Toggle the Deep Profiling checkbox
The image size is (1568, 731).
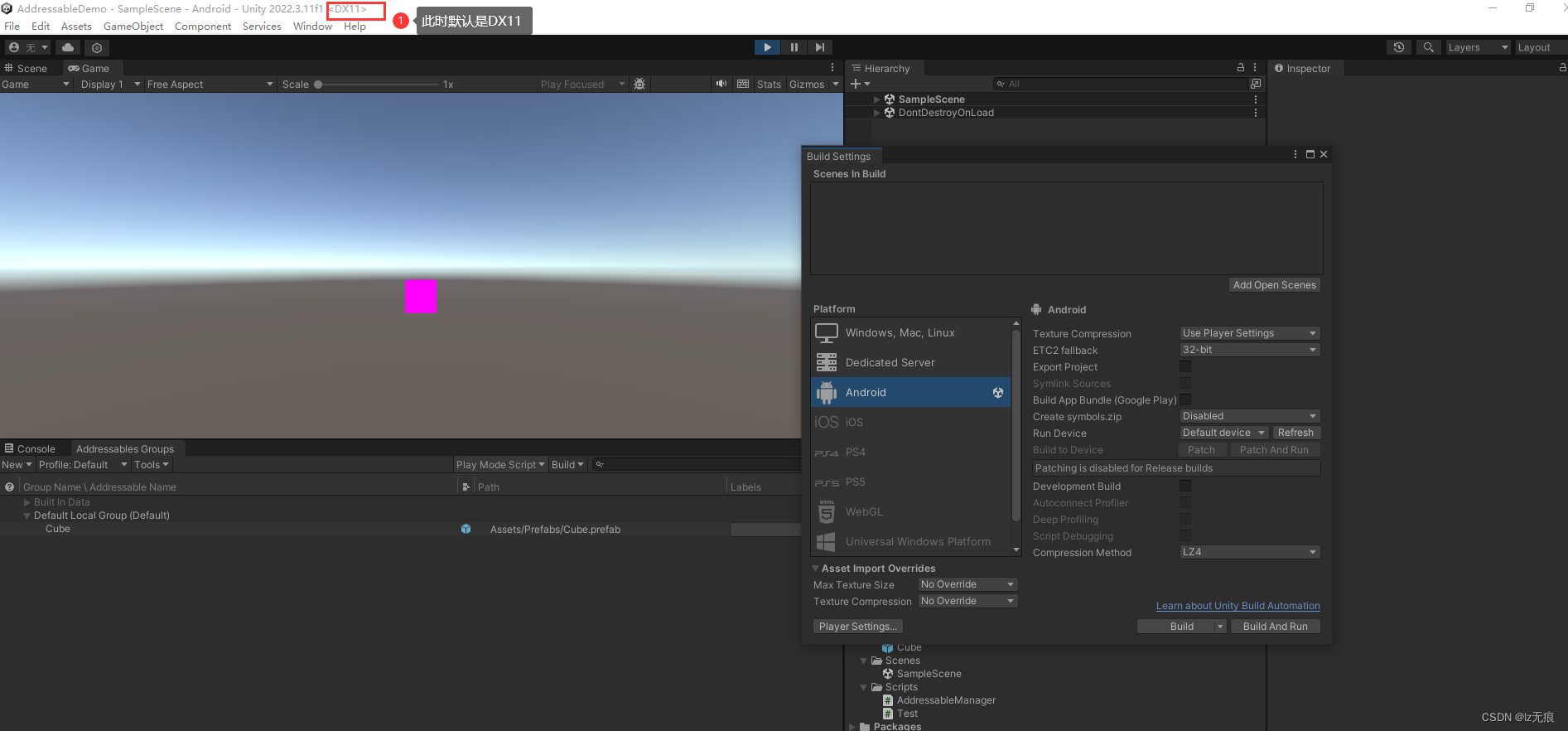tap(1185, 519)
